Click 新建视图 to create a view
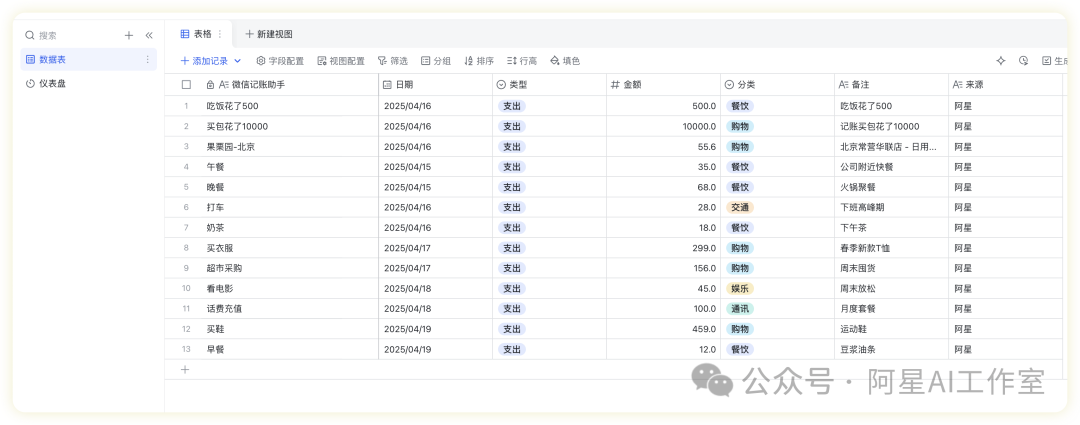Viewport: 1080px width, 425px height. (x=268, y=34)
